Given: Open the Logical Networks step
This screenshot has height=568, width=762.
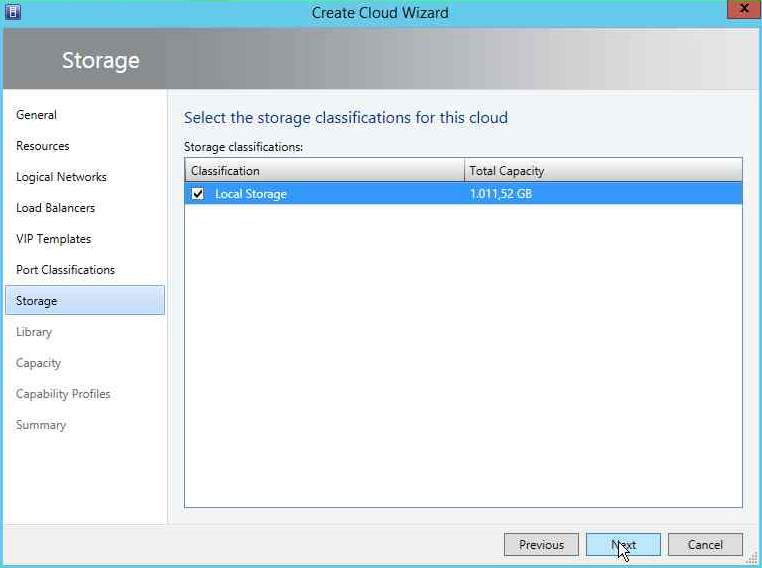Looking at the screenshot, I should click(x=61, y=177).
